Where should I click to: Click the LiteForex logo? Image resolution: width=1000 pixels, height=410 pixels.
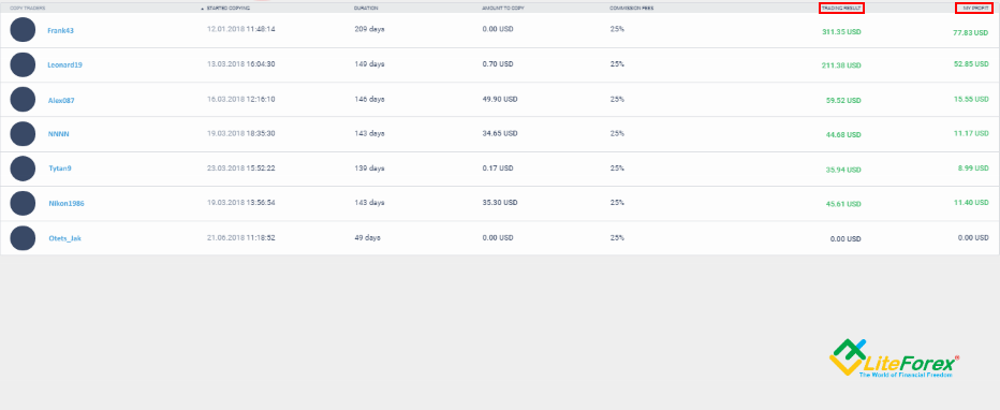click(894, 358)
